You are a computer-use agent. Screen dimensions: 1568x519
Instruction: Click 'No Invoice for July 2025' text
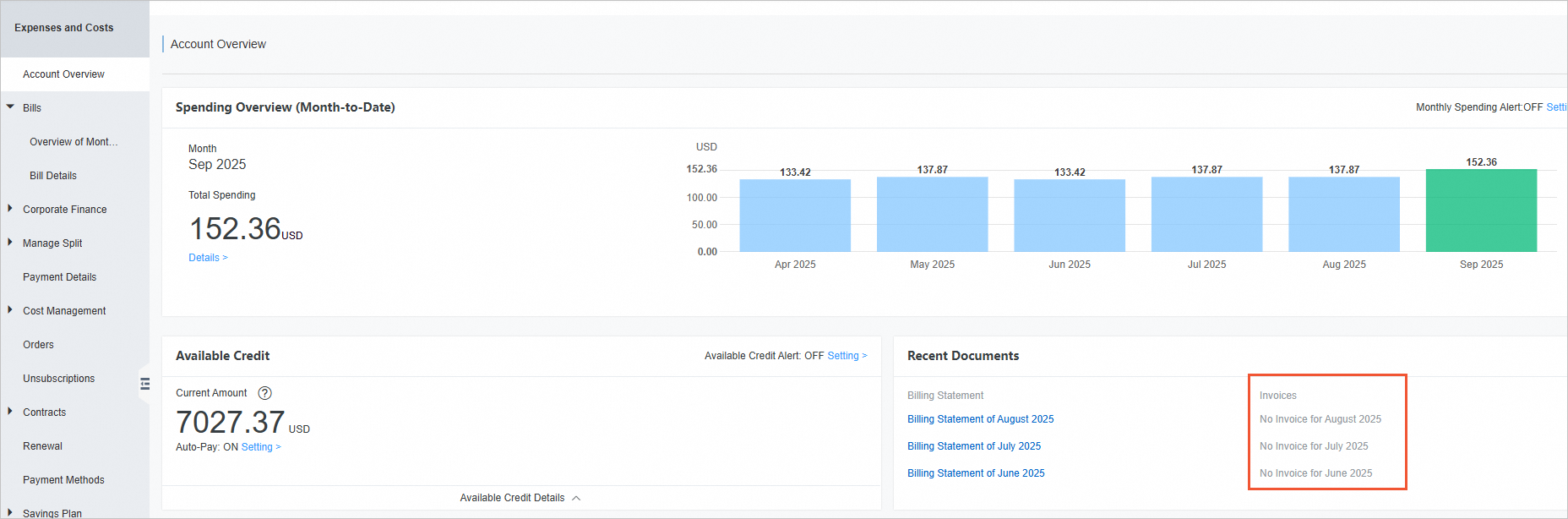1314,446
